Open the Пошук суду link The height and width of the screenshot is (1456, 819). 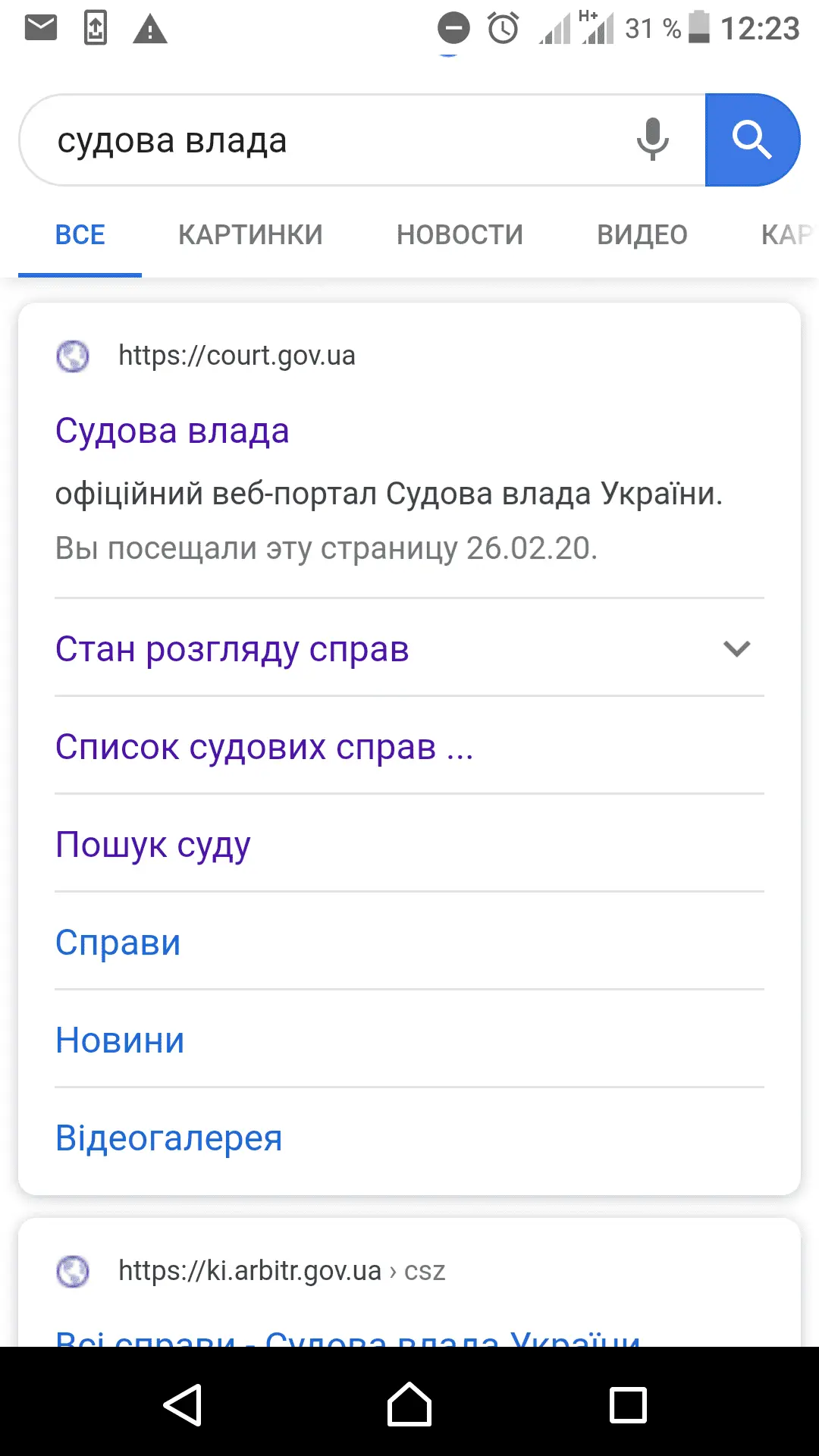[153, 845]
